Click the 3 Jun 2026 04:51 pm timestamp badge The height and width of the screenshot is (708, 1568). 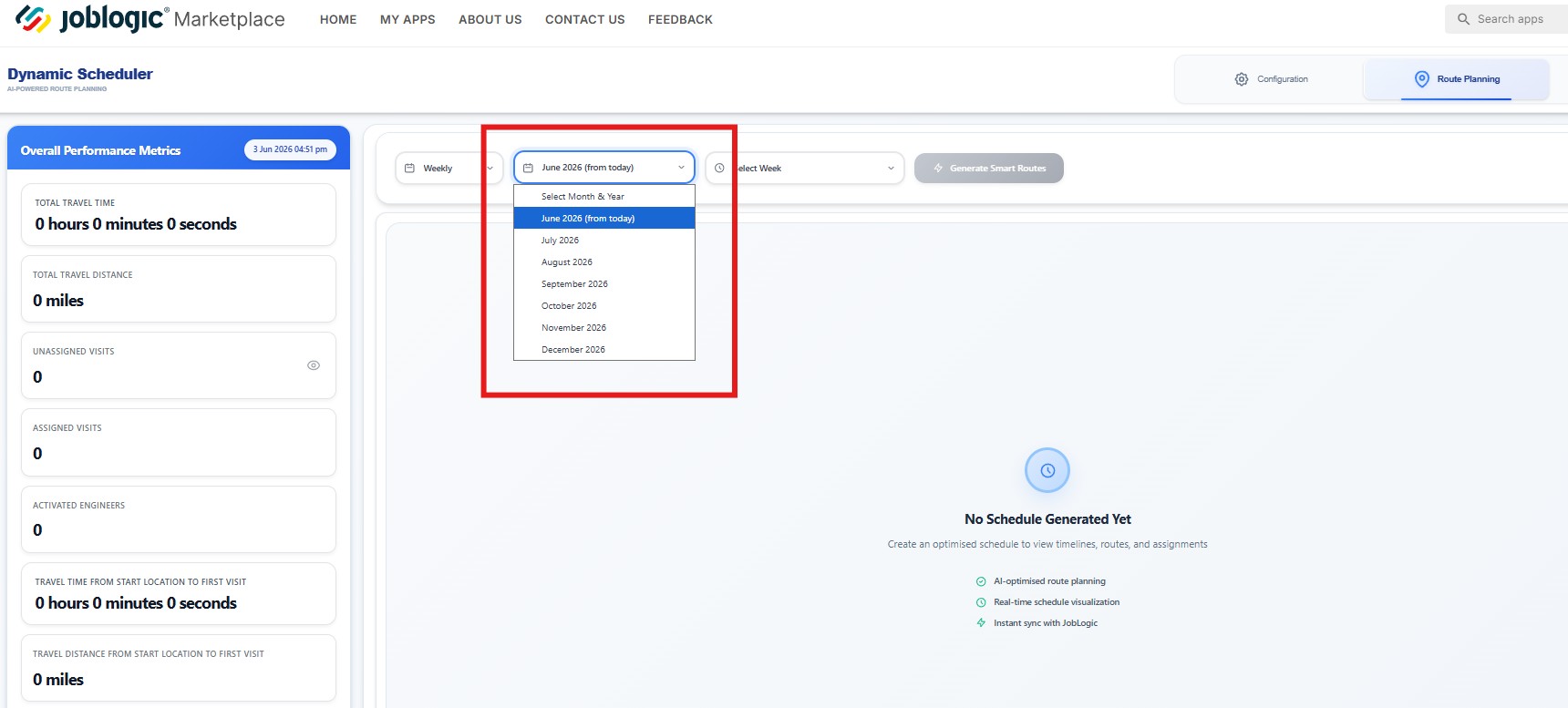[x=290, y=149]
